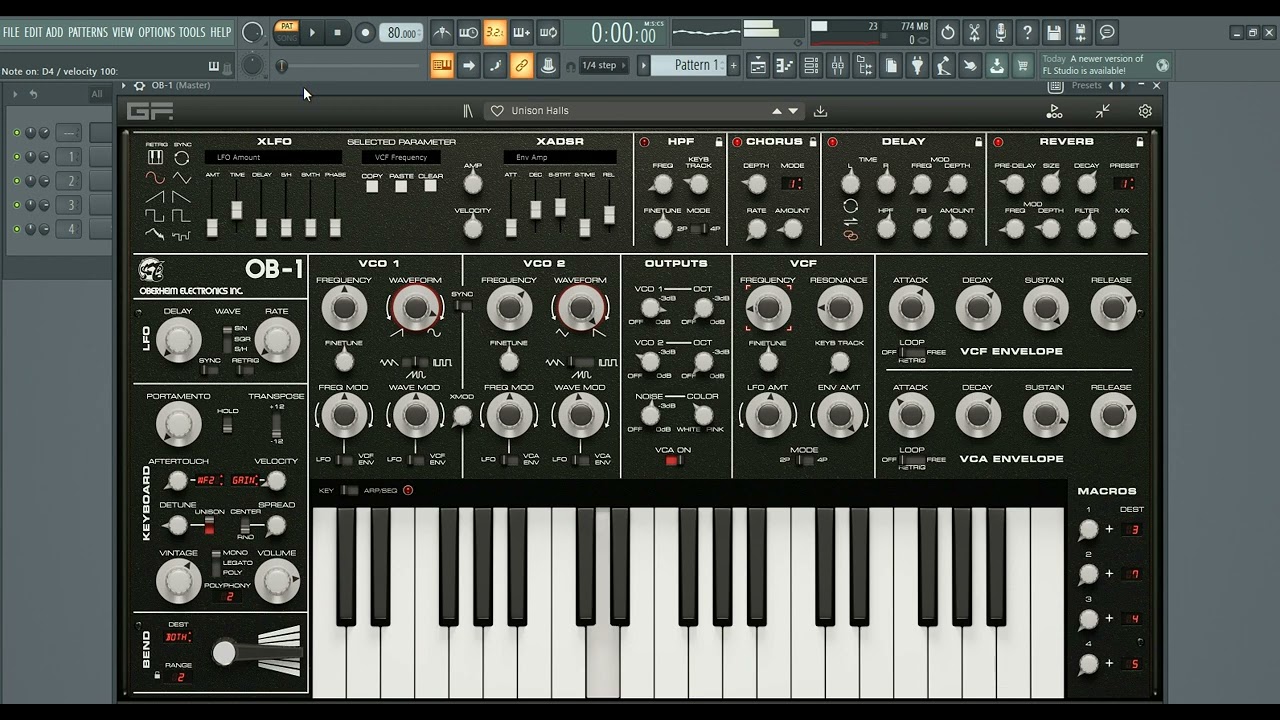Viewport: 1280px width, 720px height.
Task: Toggle the metronome icon
Action: point(442,33)
